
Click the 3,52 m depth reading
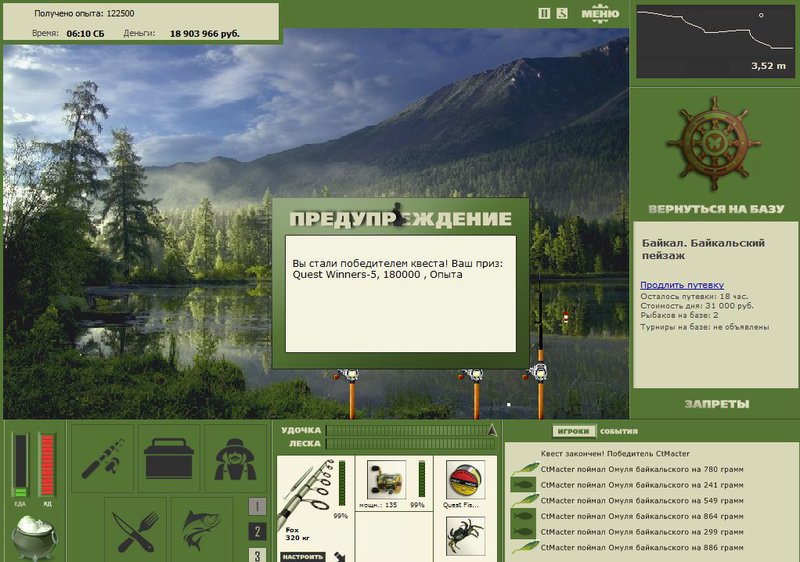(768, 66)
